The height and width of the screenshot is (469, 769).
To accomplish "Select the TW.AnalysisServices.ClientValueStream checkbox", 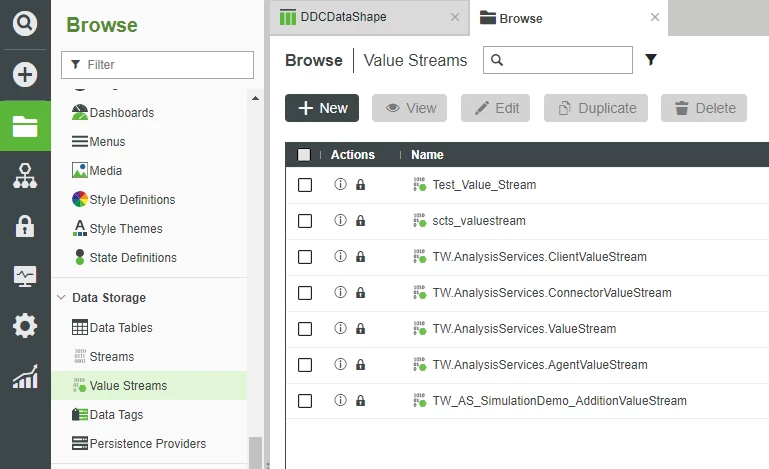I will (x=305, y=257).
